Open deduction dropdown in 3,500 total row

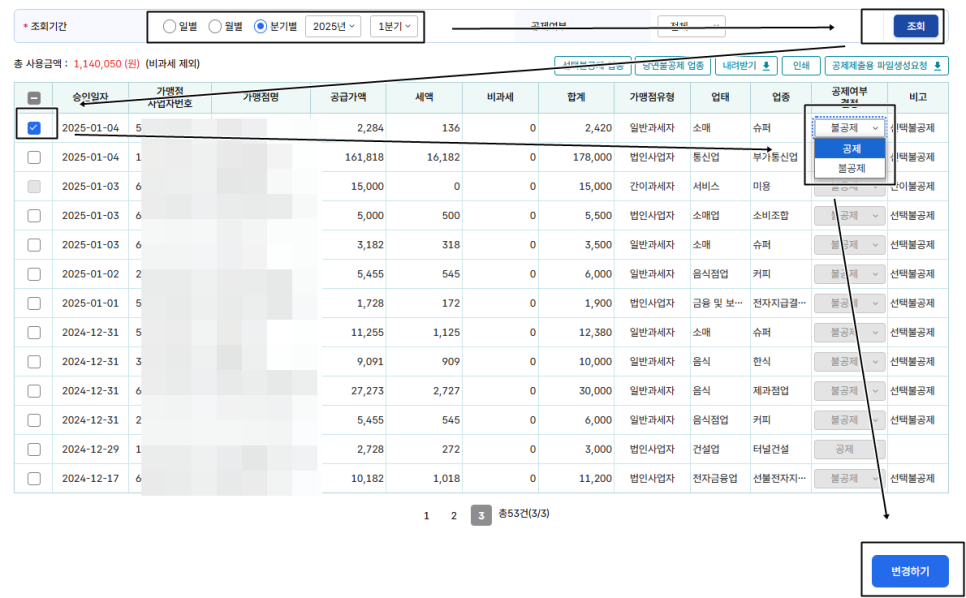(849, 244)
